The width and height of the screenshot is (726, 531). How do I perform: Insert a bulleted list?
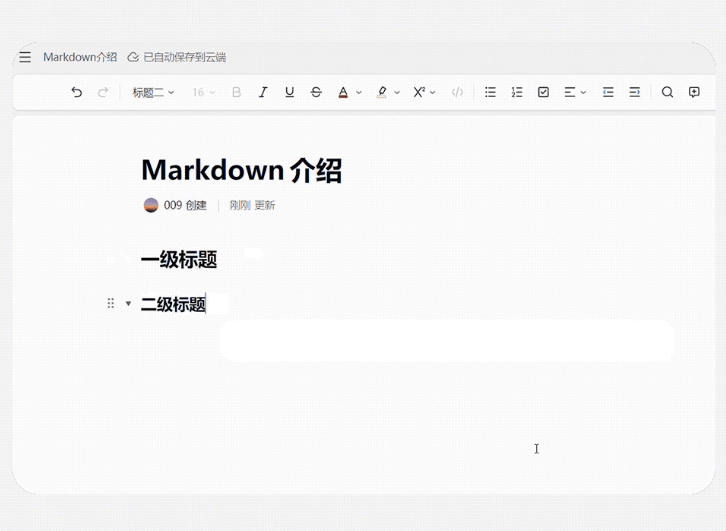pyautogui.click(x=490, y=92)
